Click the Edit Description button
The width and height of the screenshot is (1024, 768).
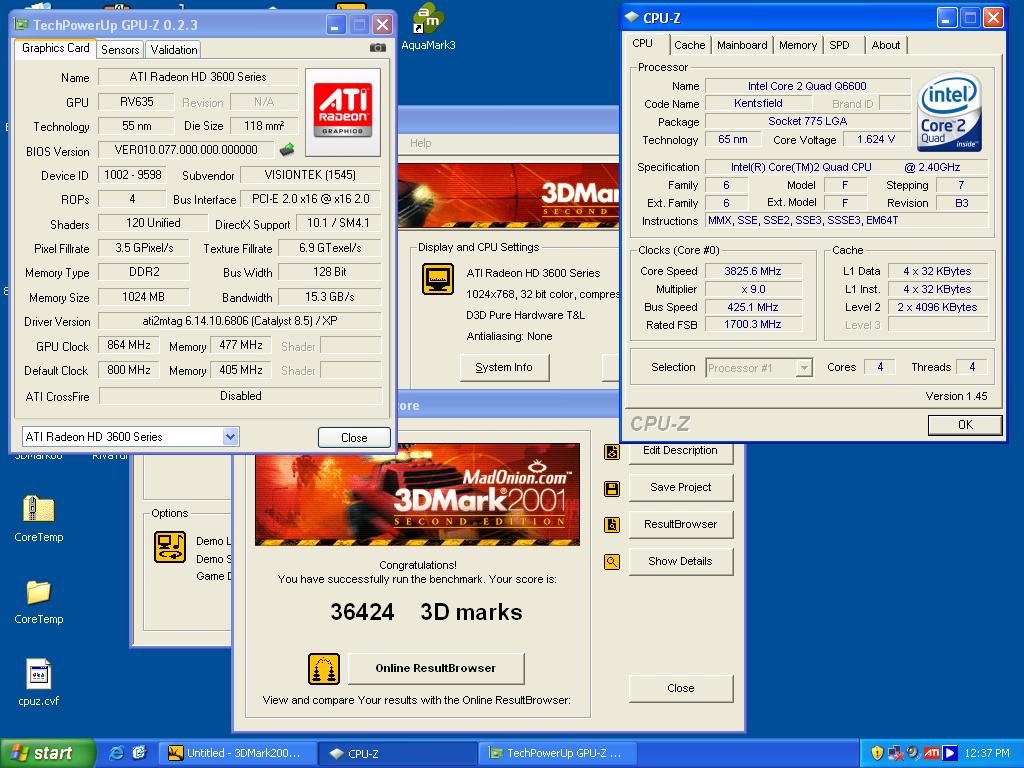[x=680, y=451]
